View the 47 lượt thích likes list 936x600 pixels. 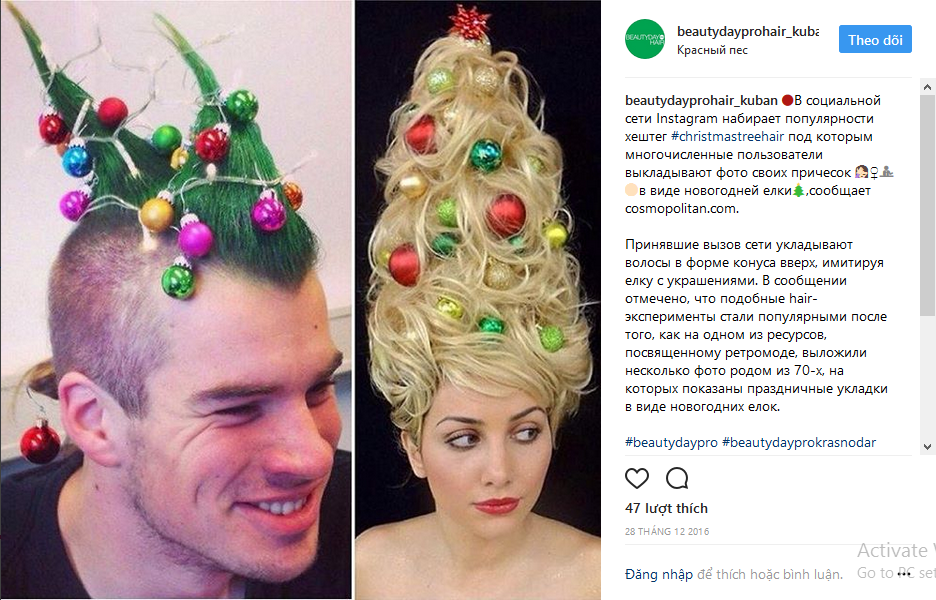pyautogui.click(x=666, y=508)
